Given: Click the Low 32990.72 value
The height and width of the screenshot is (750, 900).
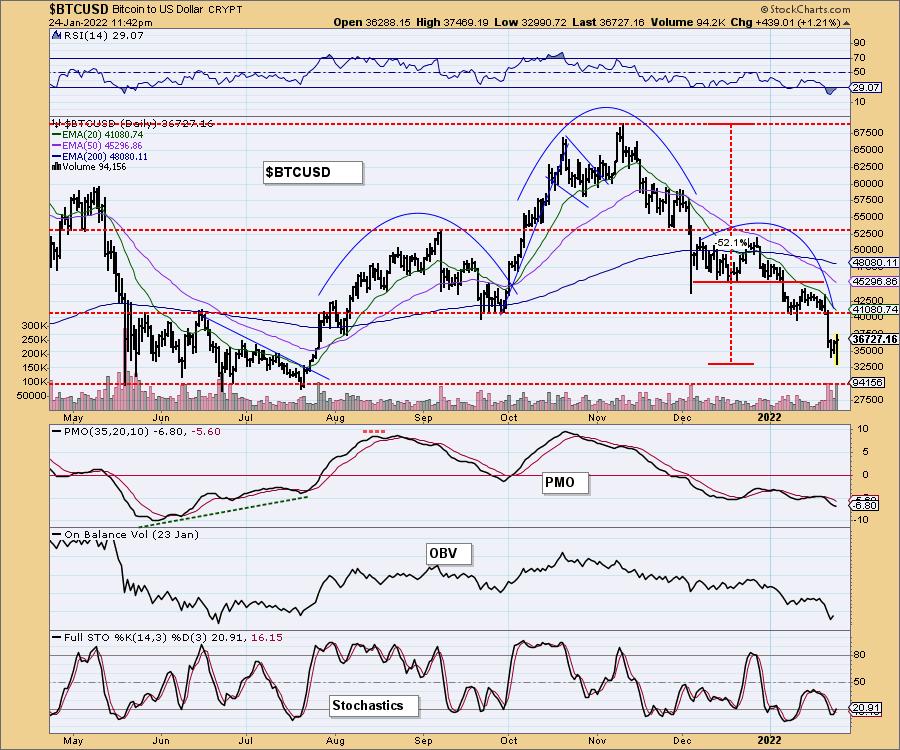Looking at the screenshot, I should (x=530, y=22).
